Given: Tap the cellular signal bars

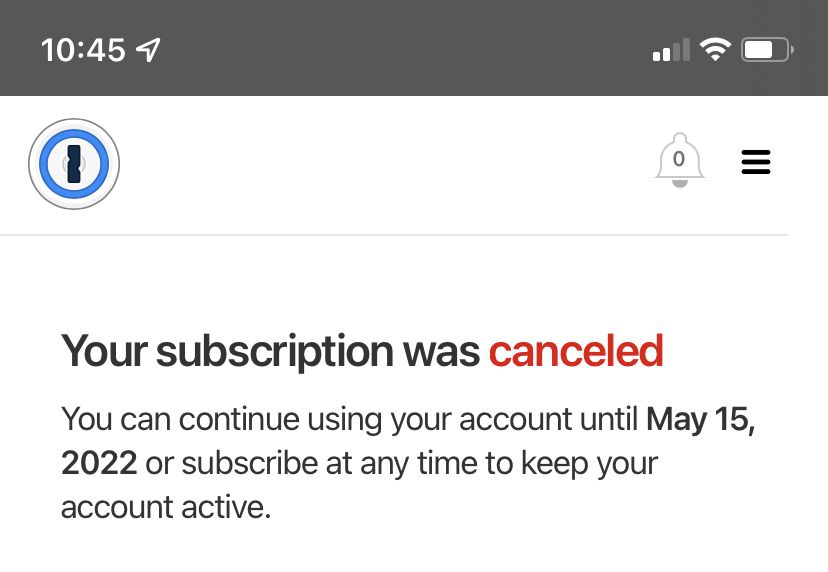Looking at the screenshot, I should tap(671, 50).
